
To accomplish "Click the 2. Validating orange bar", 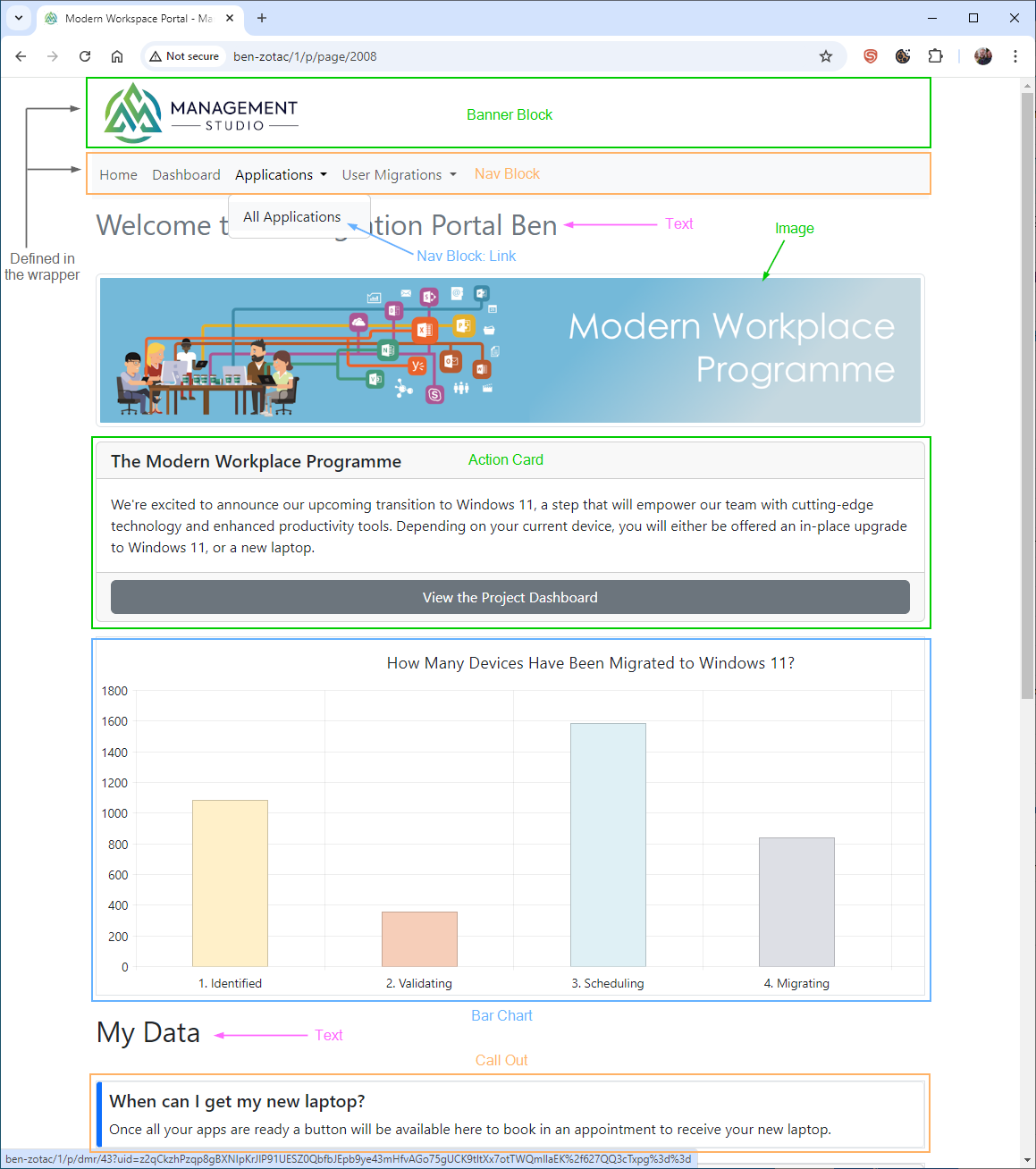I will [x=419, y=939].
